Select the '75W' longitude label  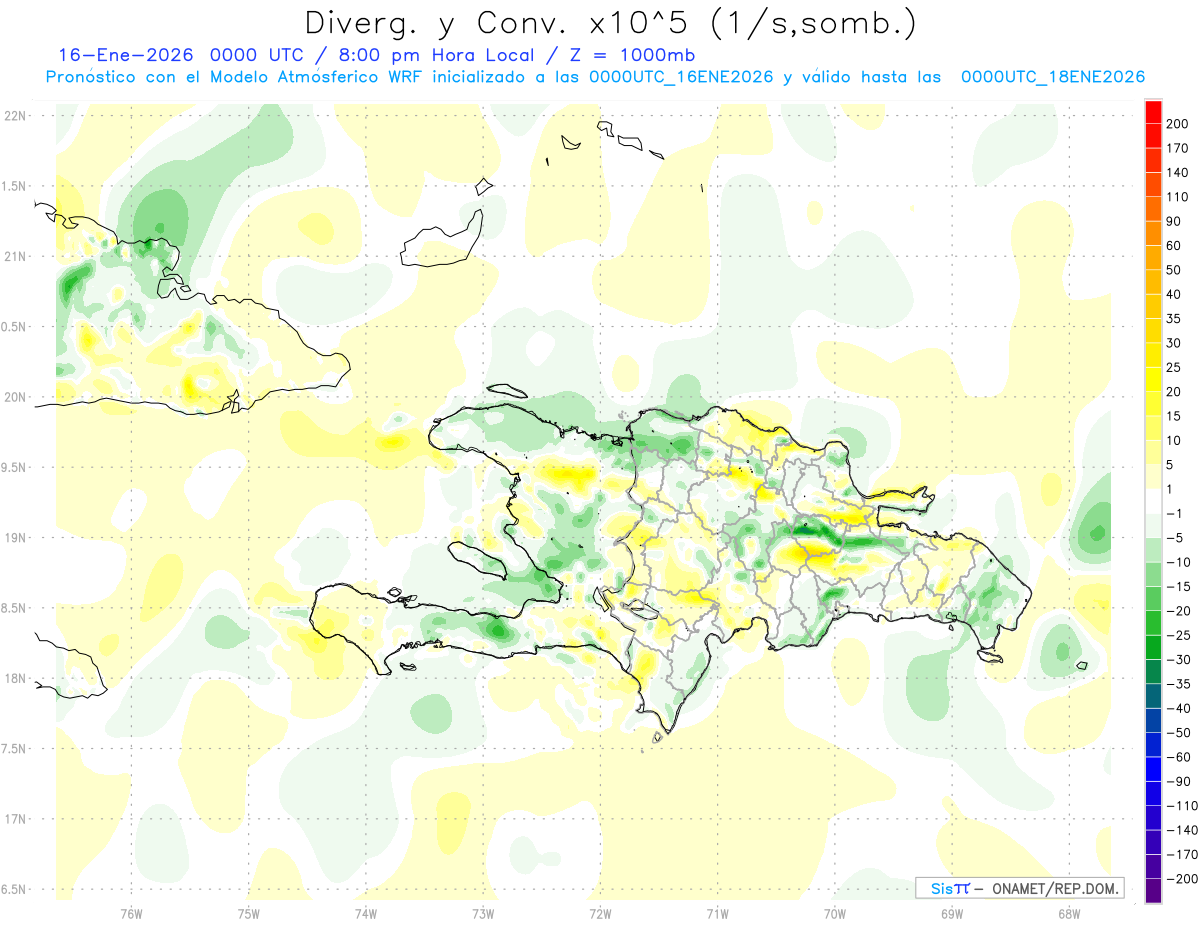coord(249,913)
